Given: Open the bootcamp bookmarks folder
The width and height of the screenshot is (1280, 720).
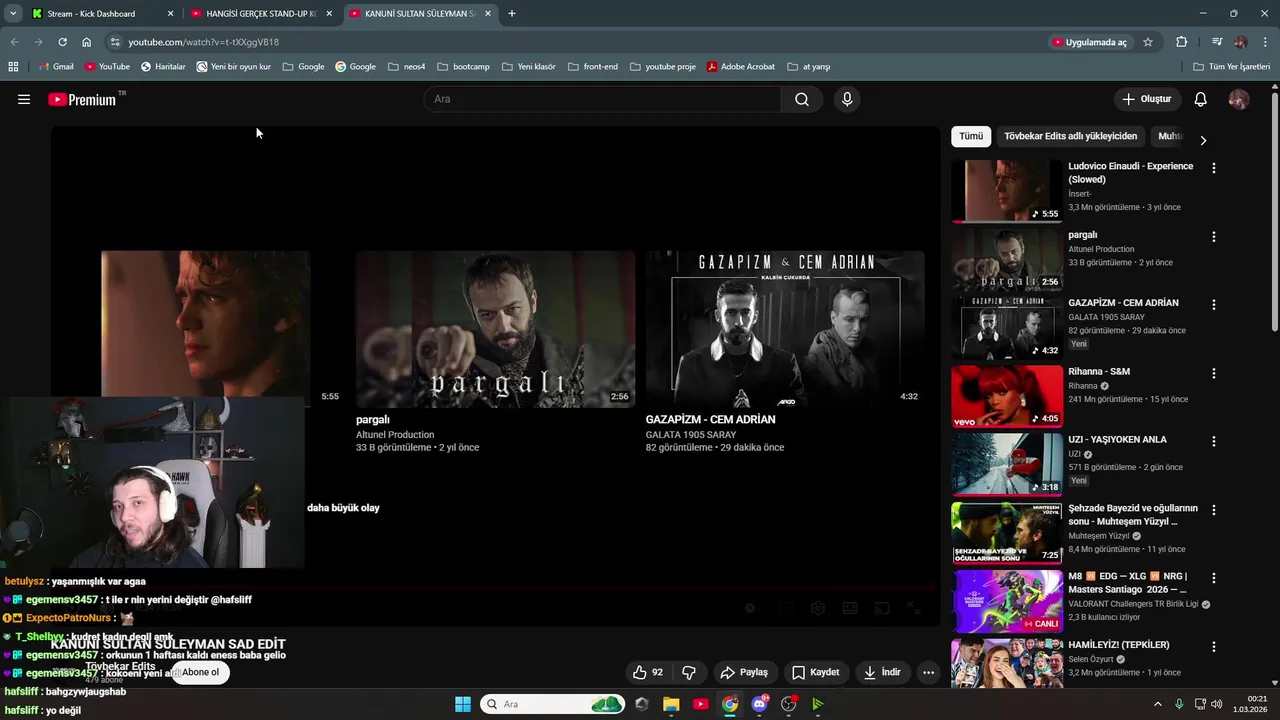Looking at the screenshot, I should tap(463, 67).
